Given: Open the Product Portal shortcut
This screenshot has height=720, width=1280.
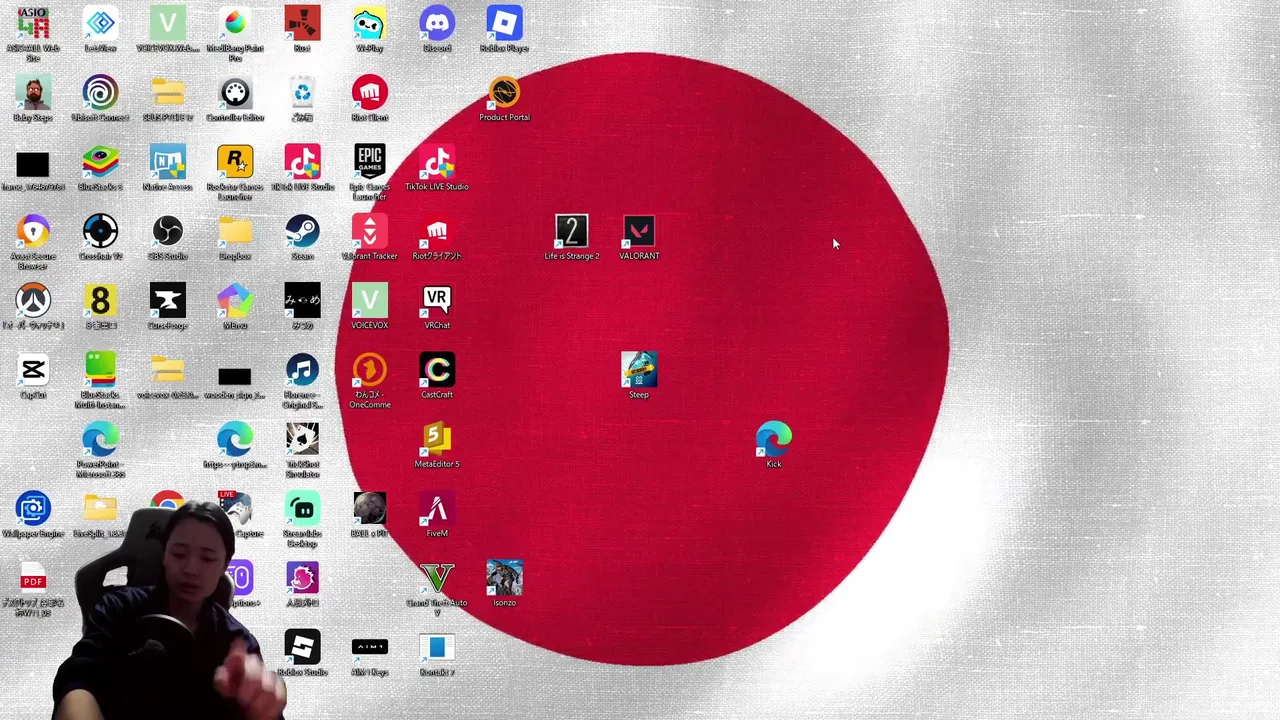Looking at the screenshot, I should pyautogui.click(x=504, y=93).
